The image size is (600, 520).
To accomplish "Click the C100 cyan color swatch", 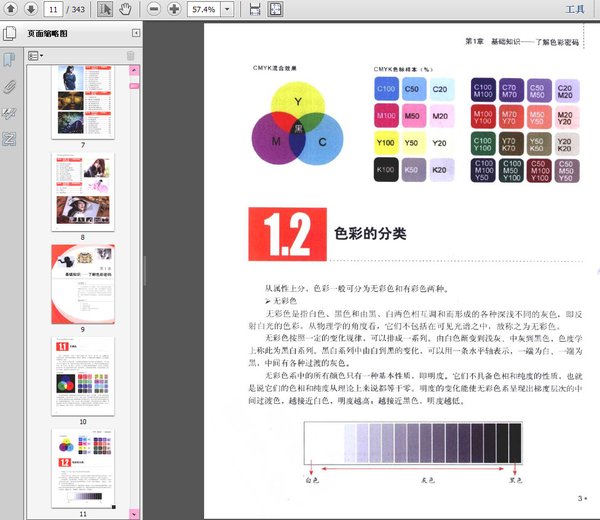I will [x=386, y=90].
